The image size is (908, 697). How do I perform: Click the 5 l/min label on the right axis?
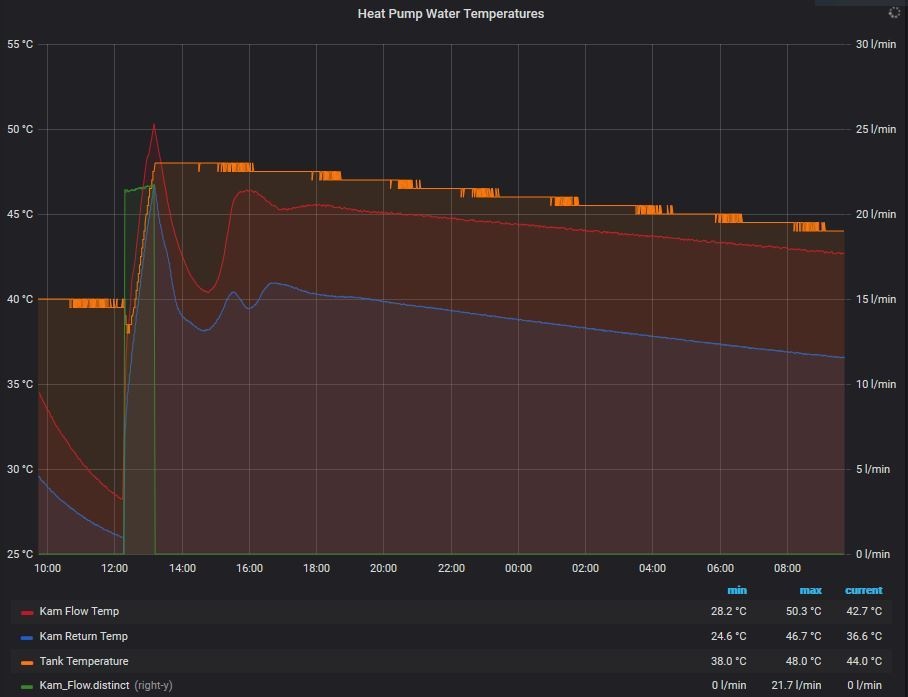pyautogui.click(x=873, y=469)
